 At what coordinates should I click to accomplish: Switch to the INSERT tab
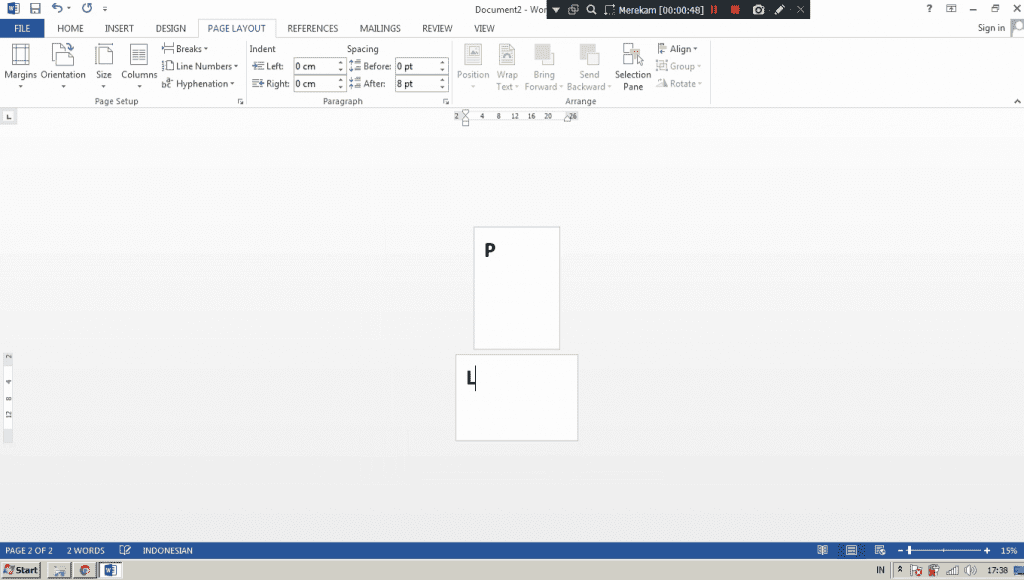119,29
